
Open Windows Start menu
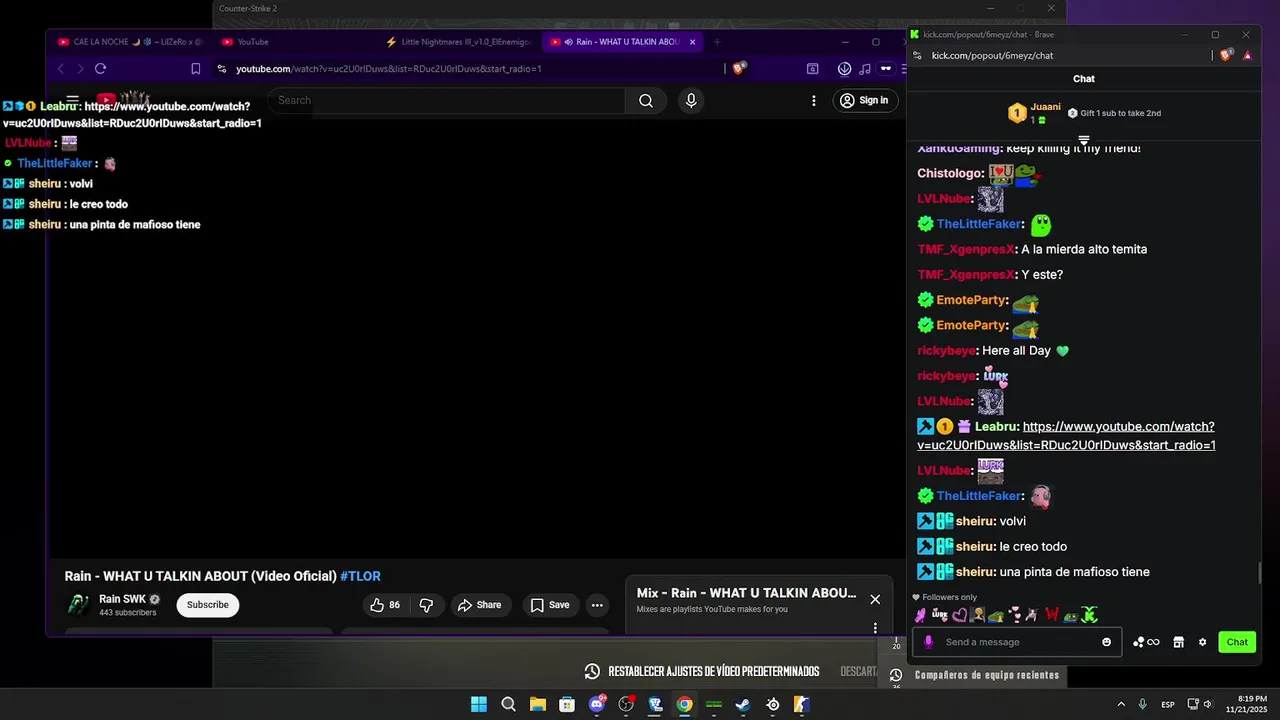click(479, 704)
